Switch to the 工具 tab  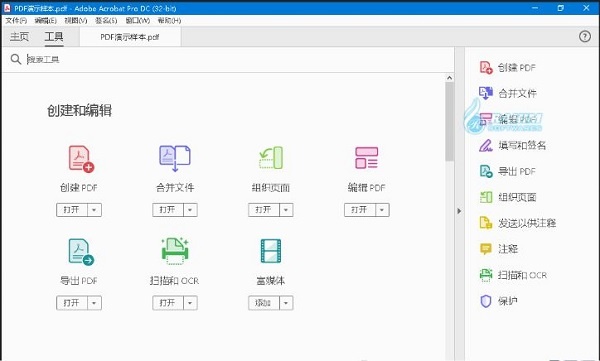[x=54, y=37]
